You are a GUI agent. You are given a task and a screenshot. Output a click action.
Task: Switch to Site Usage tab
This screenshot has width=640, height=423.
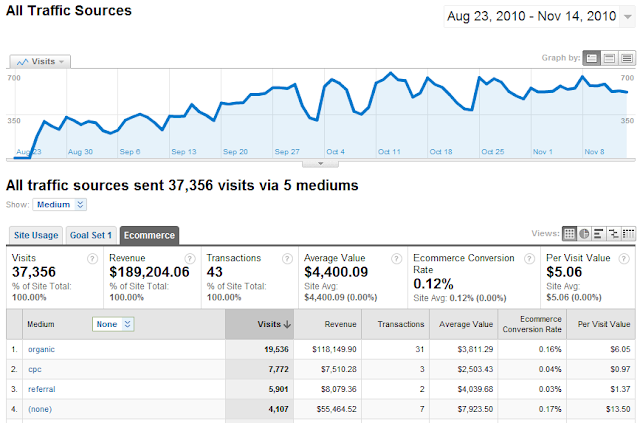(36, 236)
